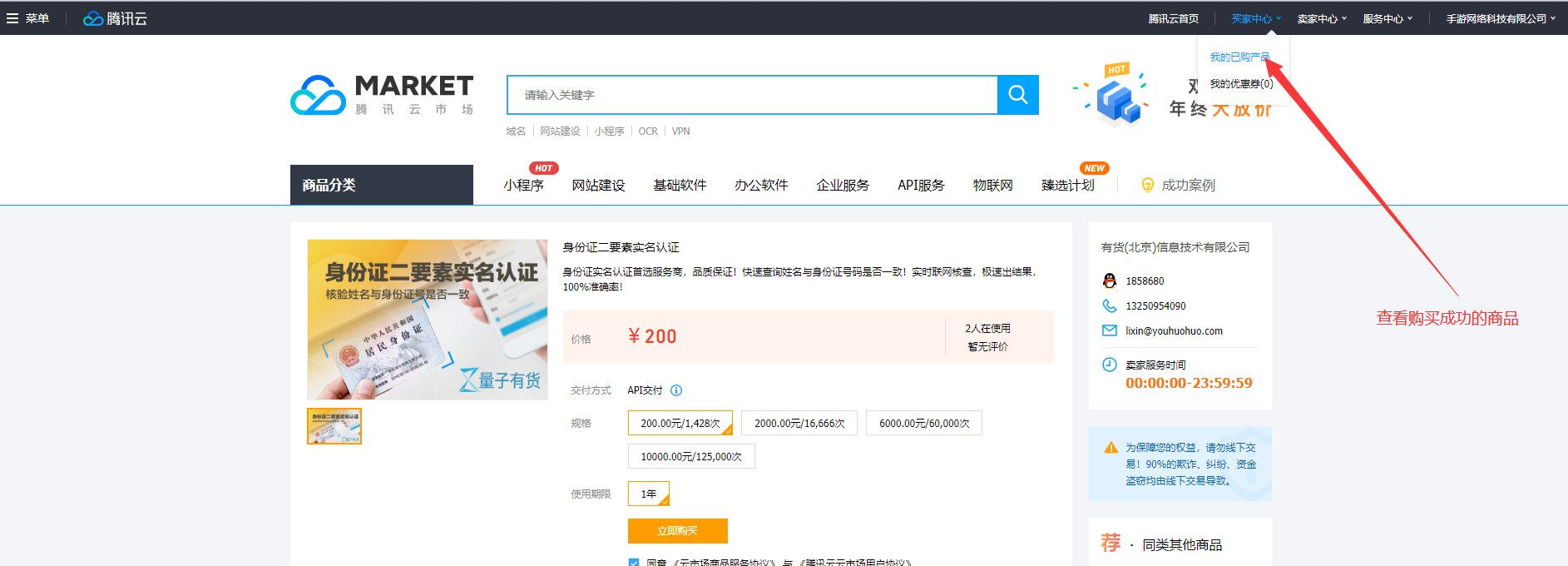Click the MARKET 腾讯云市场 logo
Screen dimensions: 1568x566
click(x=382, y=95)
